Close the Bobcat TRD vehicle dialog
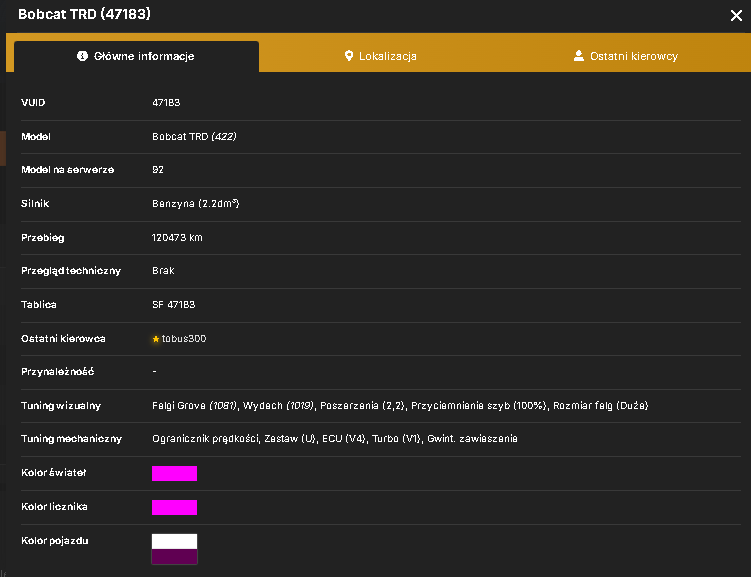Viewport: 751px width, 577px height. [736, 16]
